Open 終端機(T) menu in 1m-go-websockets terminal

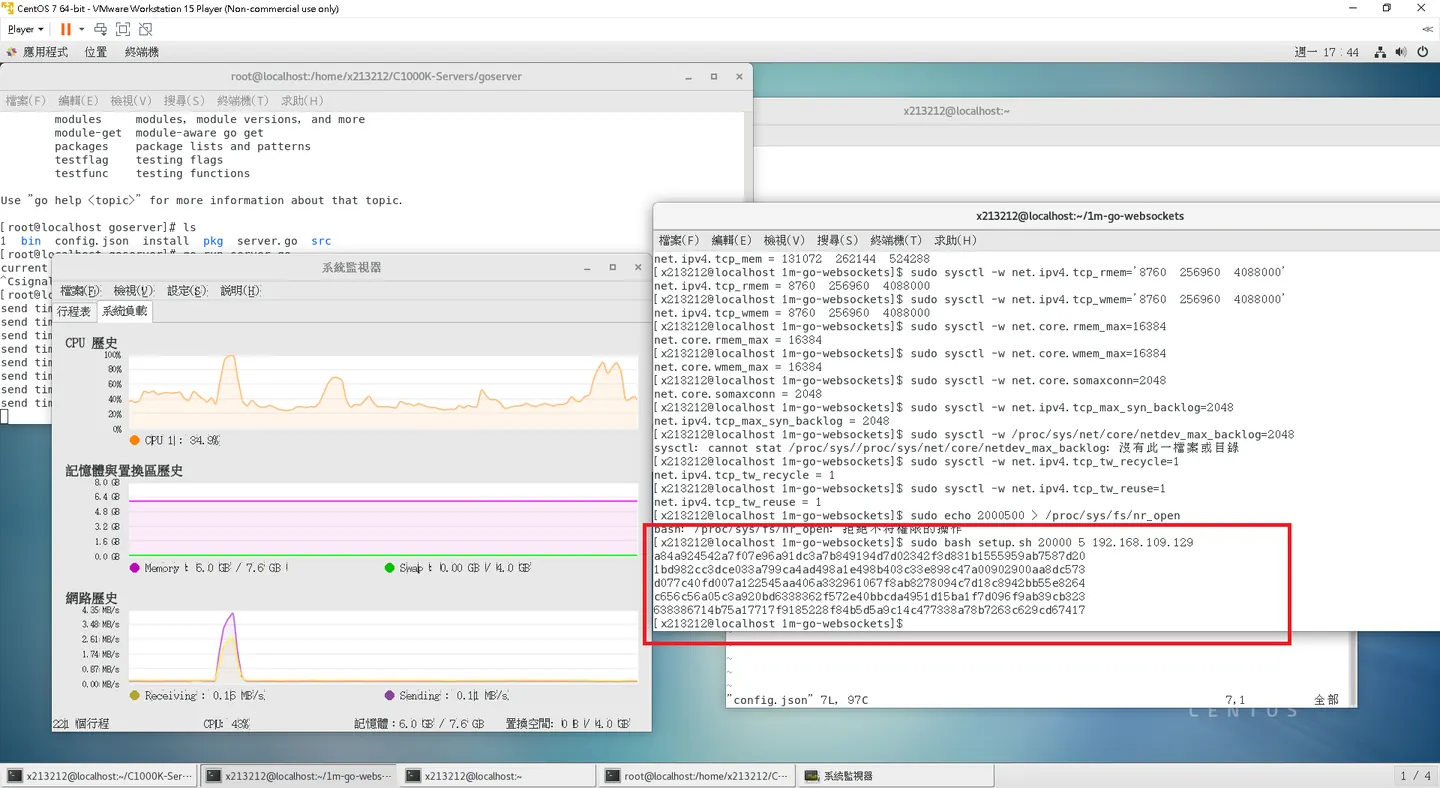[896, 240]
